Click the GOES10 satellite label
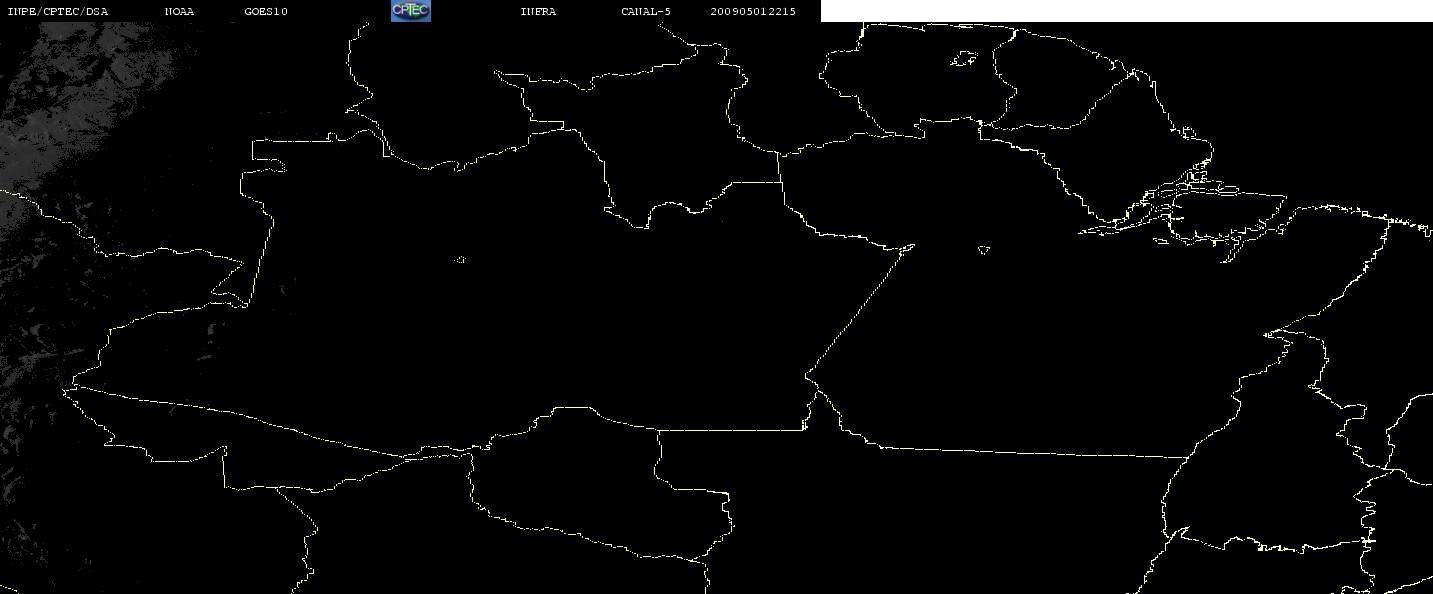 (266, 12)
